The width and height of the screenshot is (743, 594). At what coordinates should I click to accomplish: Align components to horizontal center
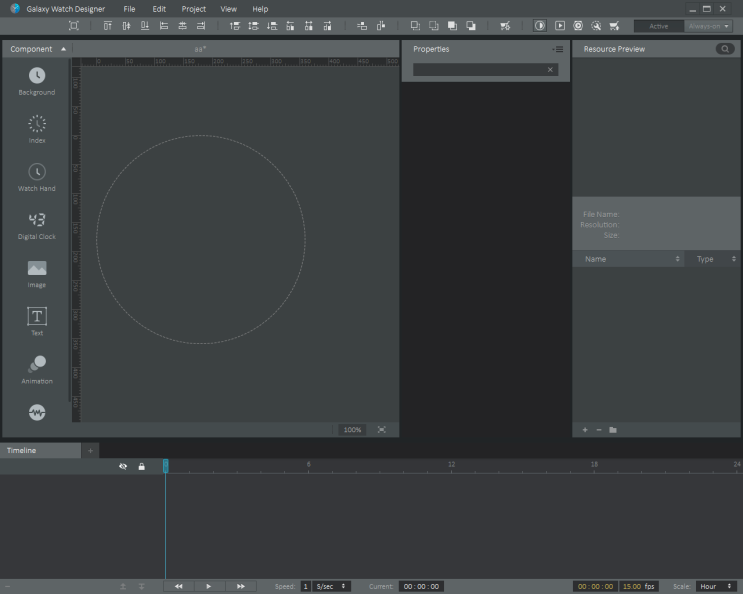[x=182, y=26]
